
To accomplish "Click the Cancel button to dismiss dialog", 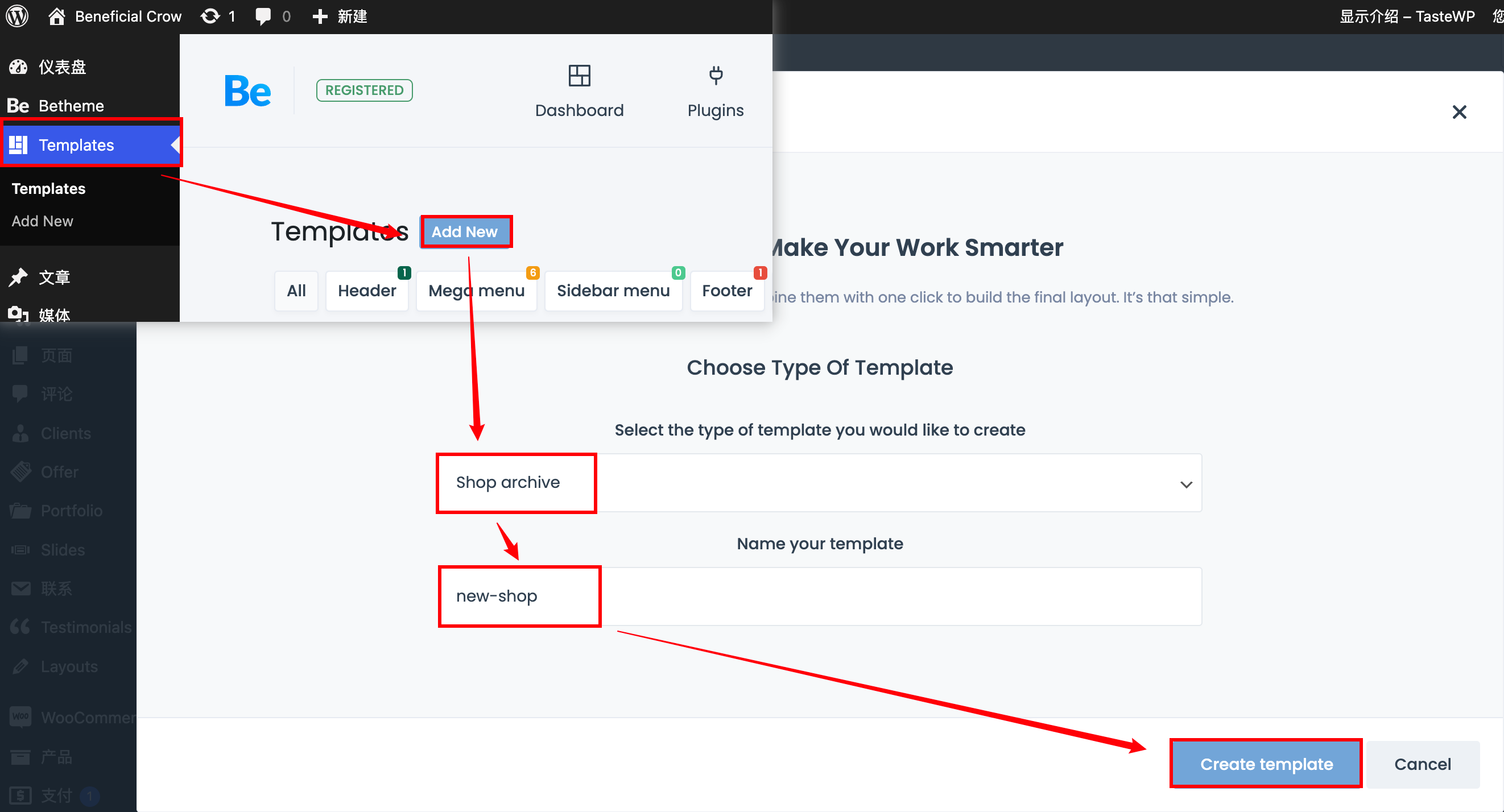I will (x=1422, y=764).
